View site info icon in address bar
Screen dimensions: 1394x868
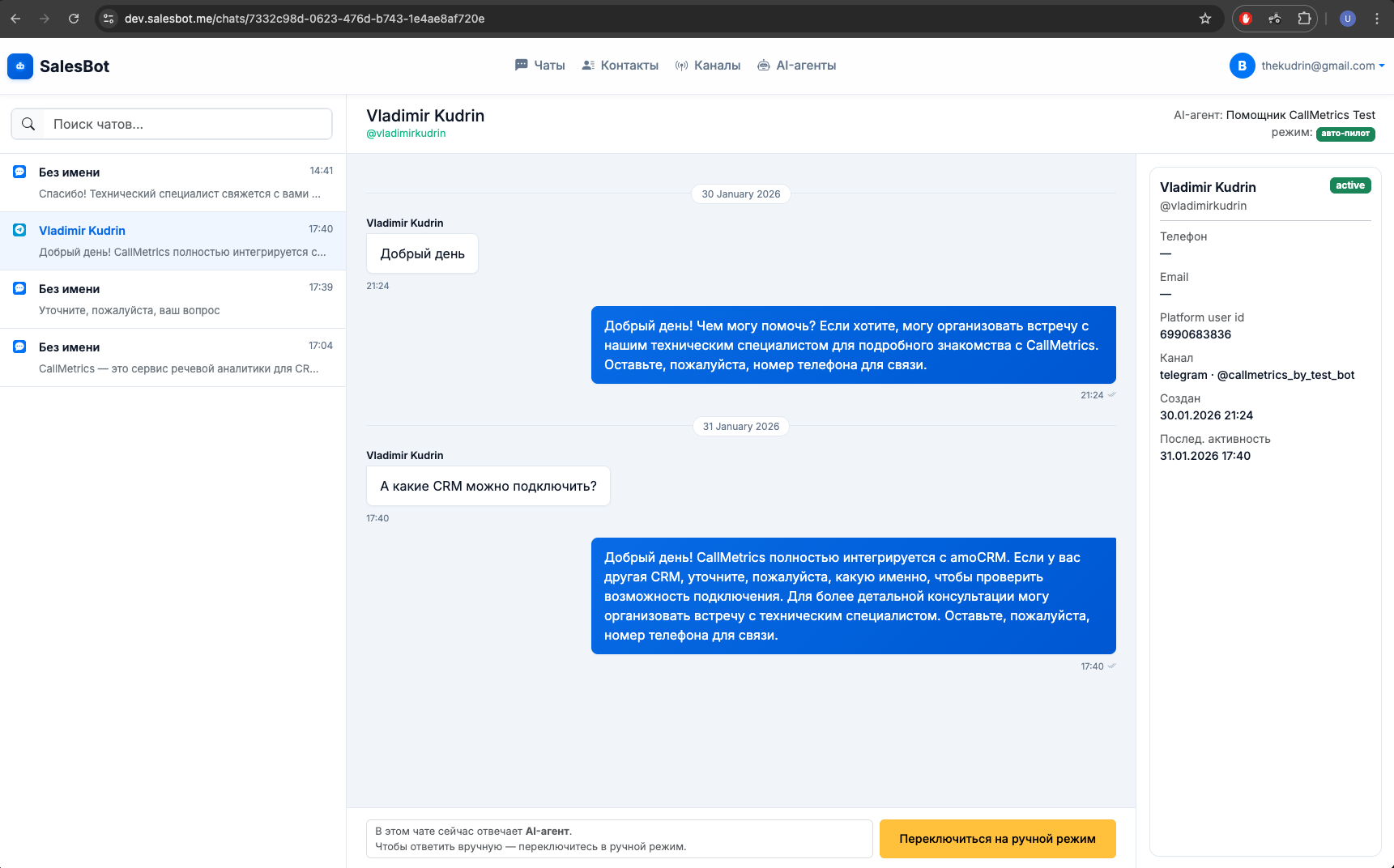(109, 19)
